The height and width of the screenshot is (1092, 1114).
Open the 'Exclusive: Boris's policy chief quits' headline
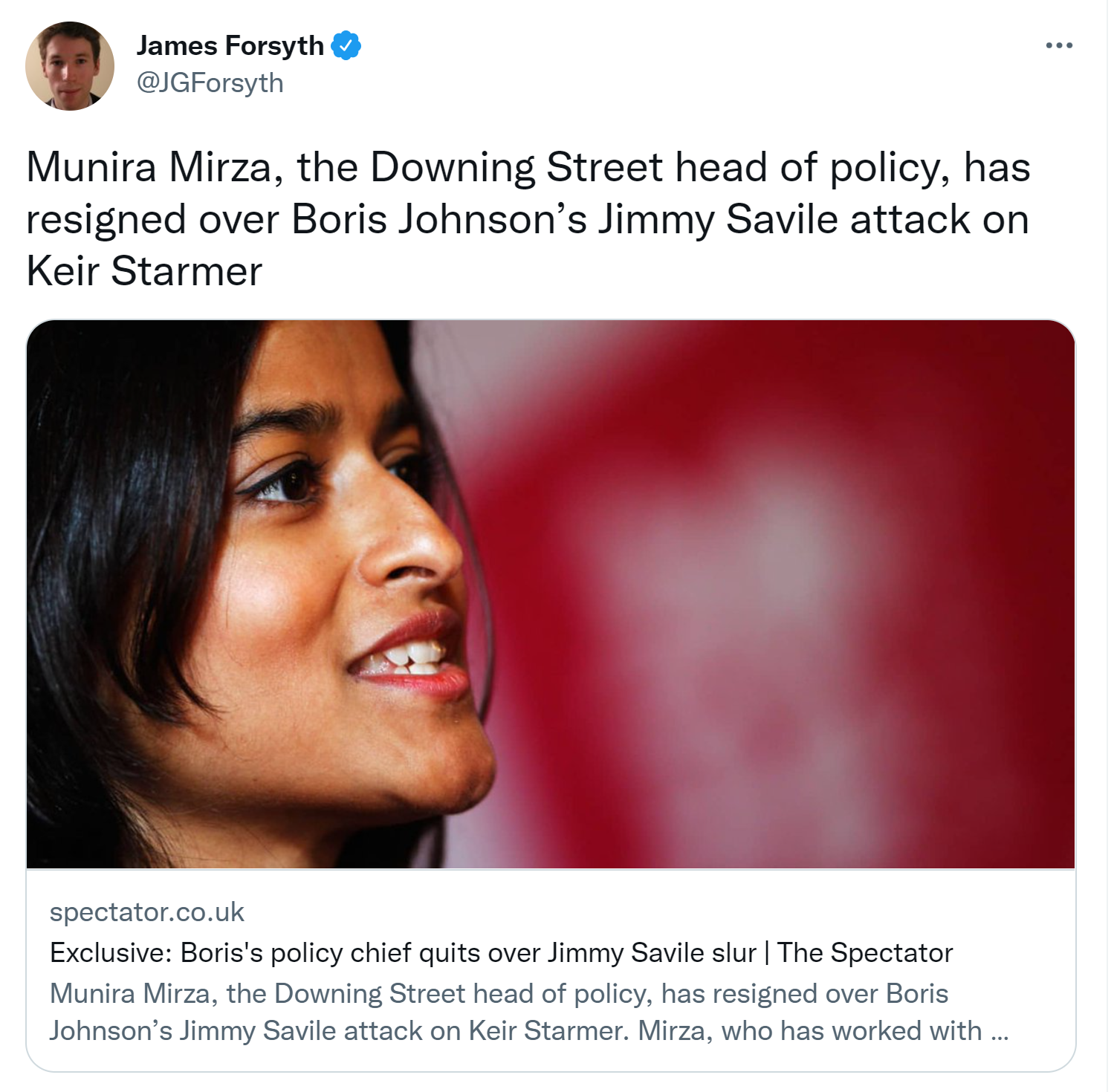(501, 952)
